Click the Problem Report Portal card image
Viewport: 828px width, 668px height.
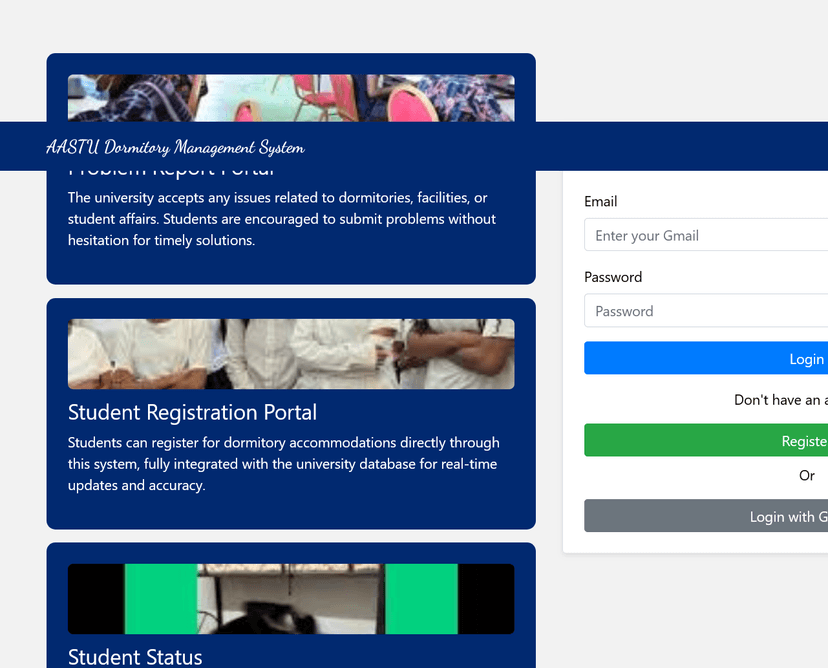[x=291, y=98]
